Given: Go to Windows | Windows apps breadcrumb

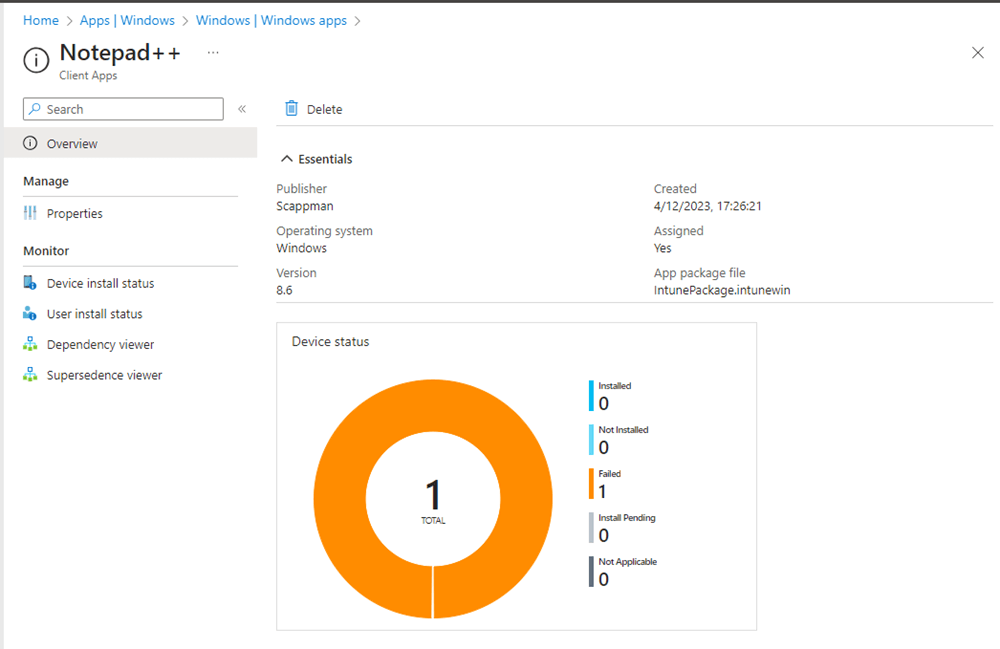Looking at the screenshot, I should click(x=271, y=20).
